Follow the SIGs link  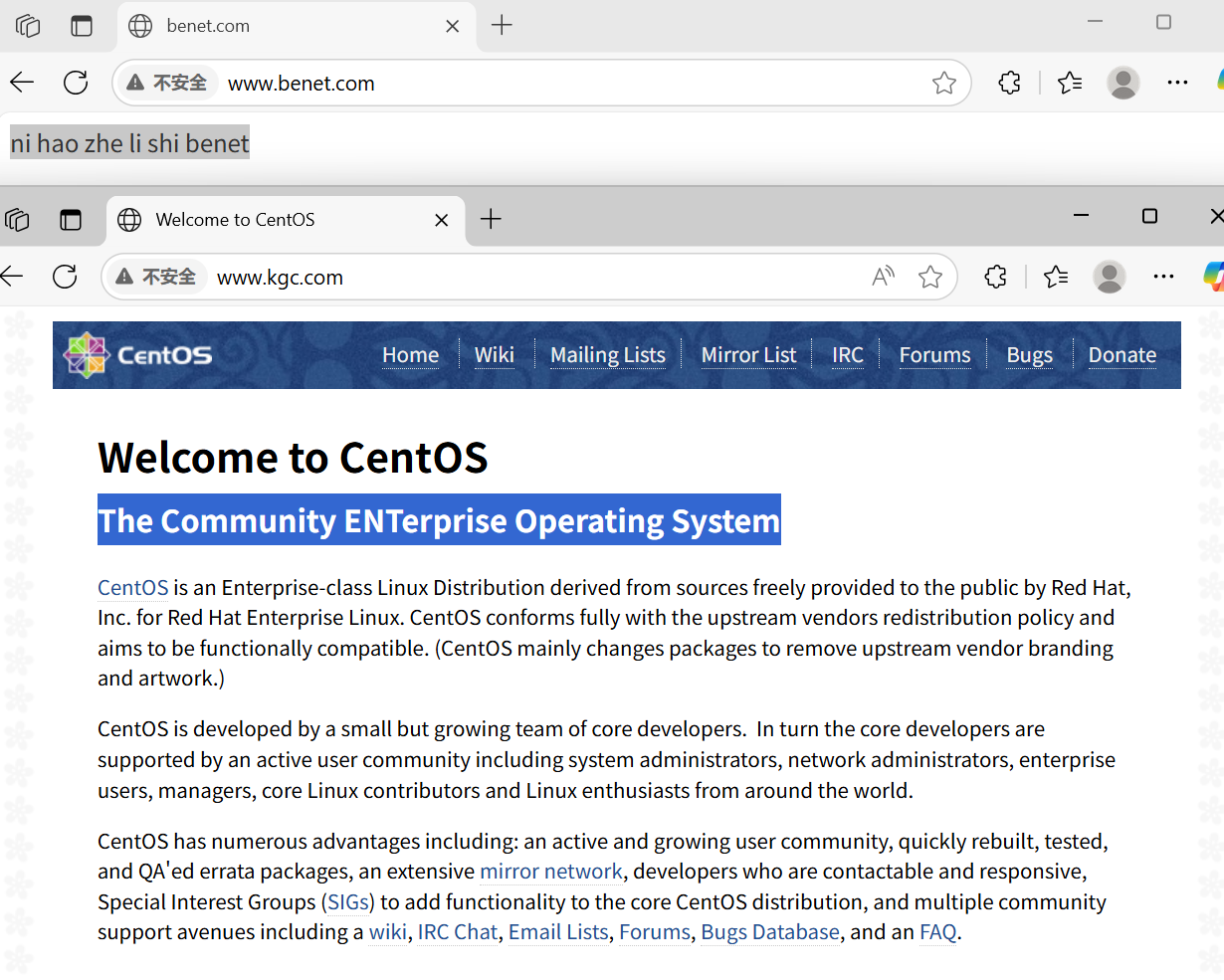pos(348,902)
